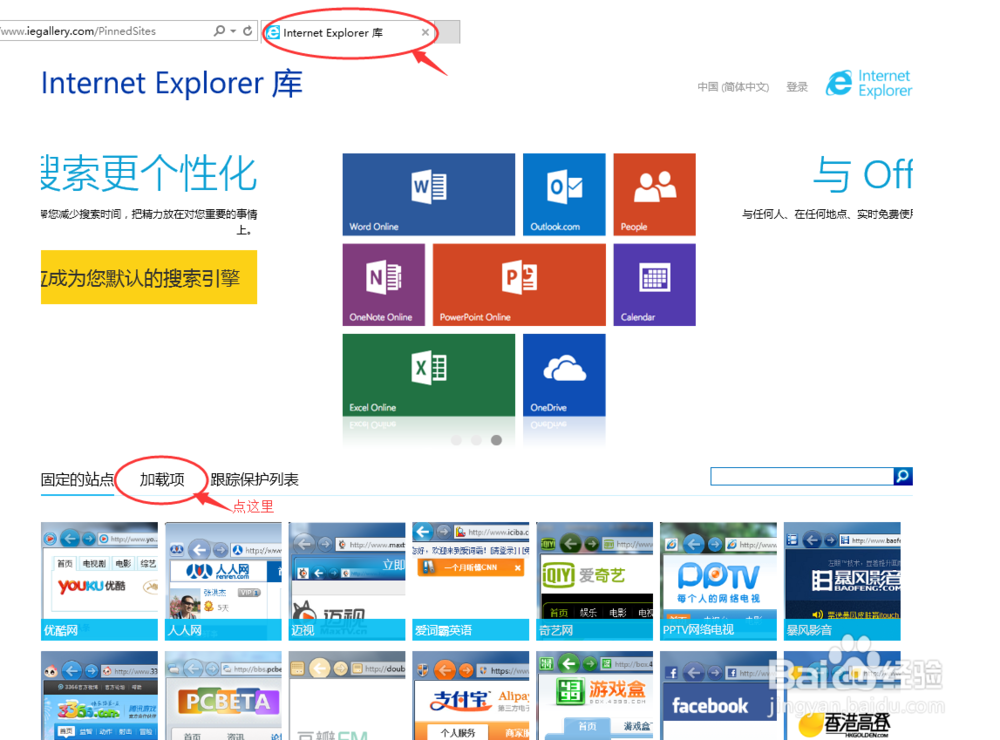Switch to the 跟踪保护列表 tab
The image size is (1000, 740).
click(254, 480)
